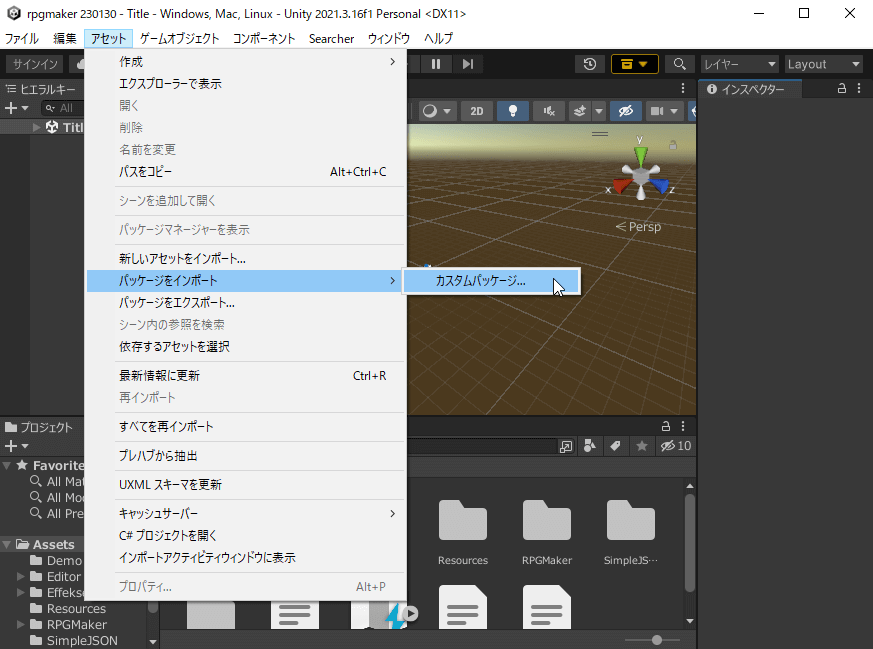
Task: Click the Pause button in the toolbar
Action: (437, 64)
